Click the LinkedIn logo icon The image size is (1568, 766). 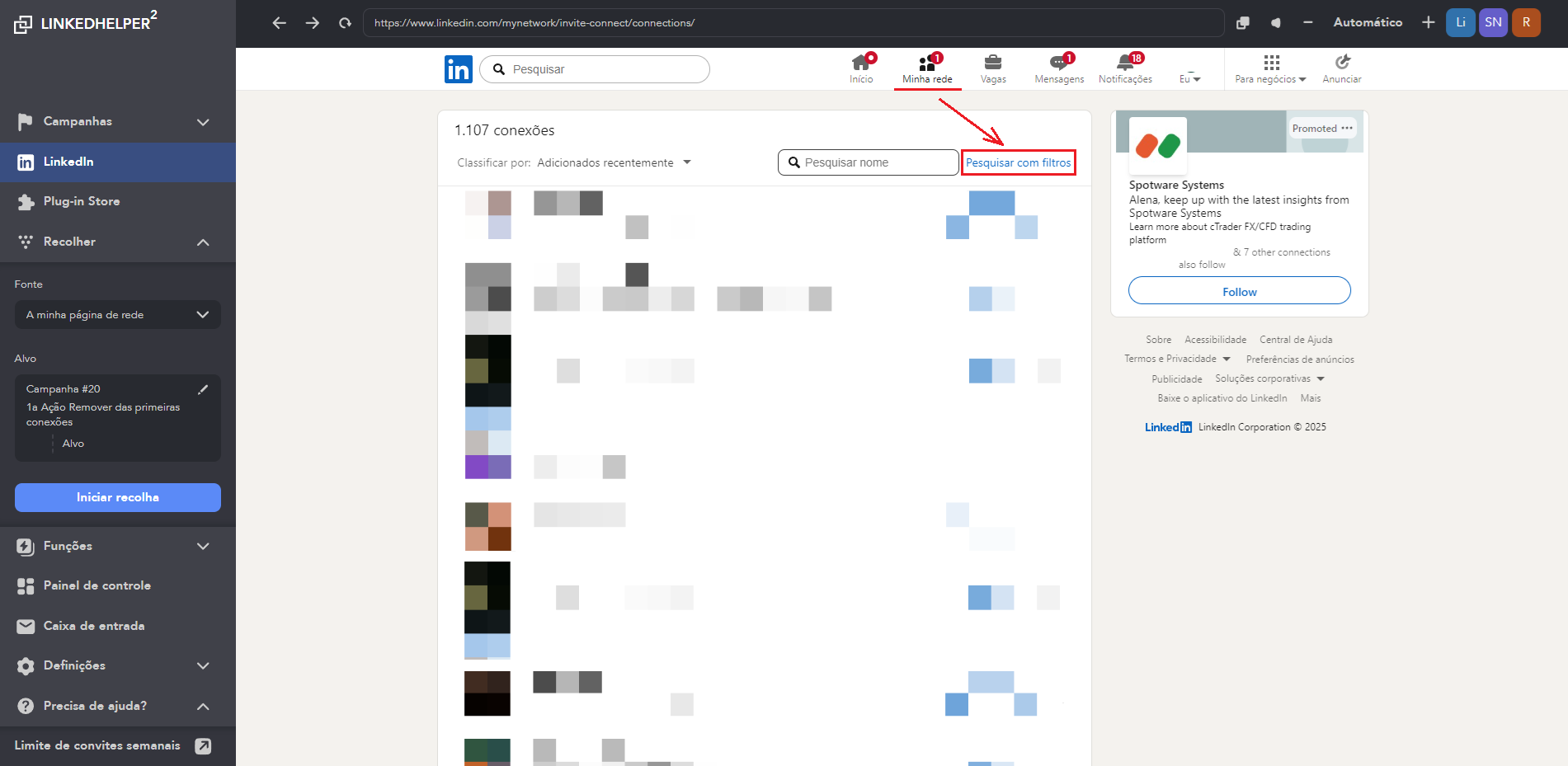coord(458,69)
